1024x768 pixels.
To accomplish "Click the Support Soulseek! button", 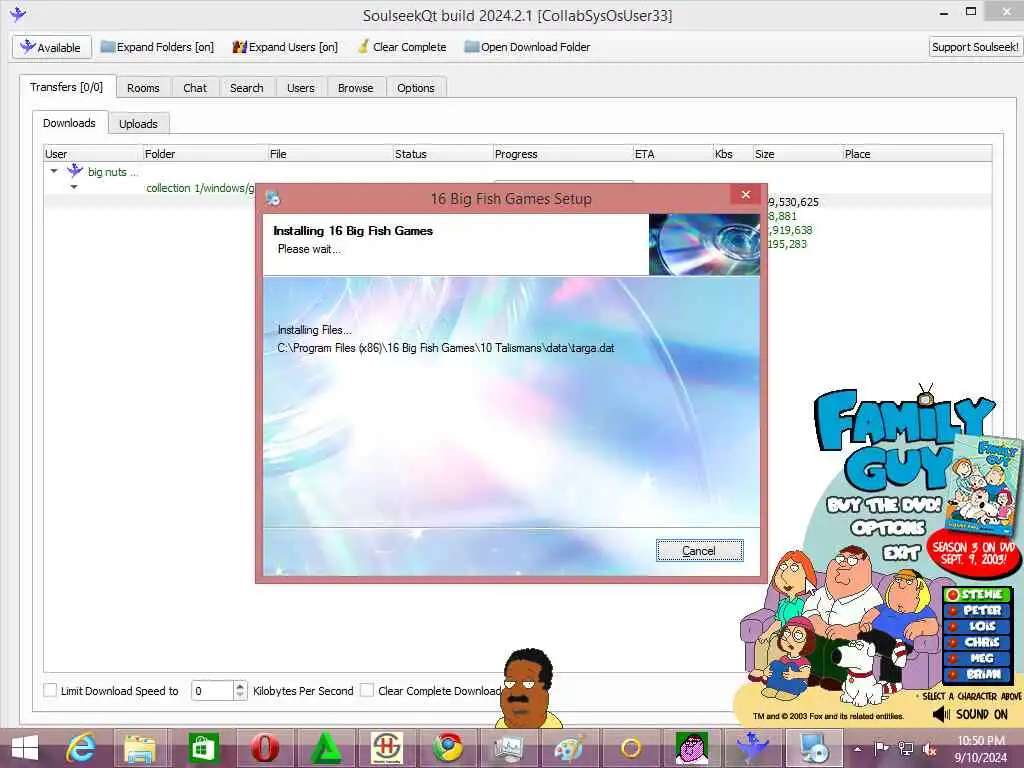I will (x=975, y=47).
